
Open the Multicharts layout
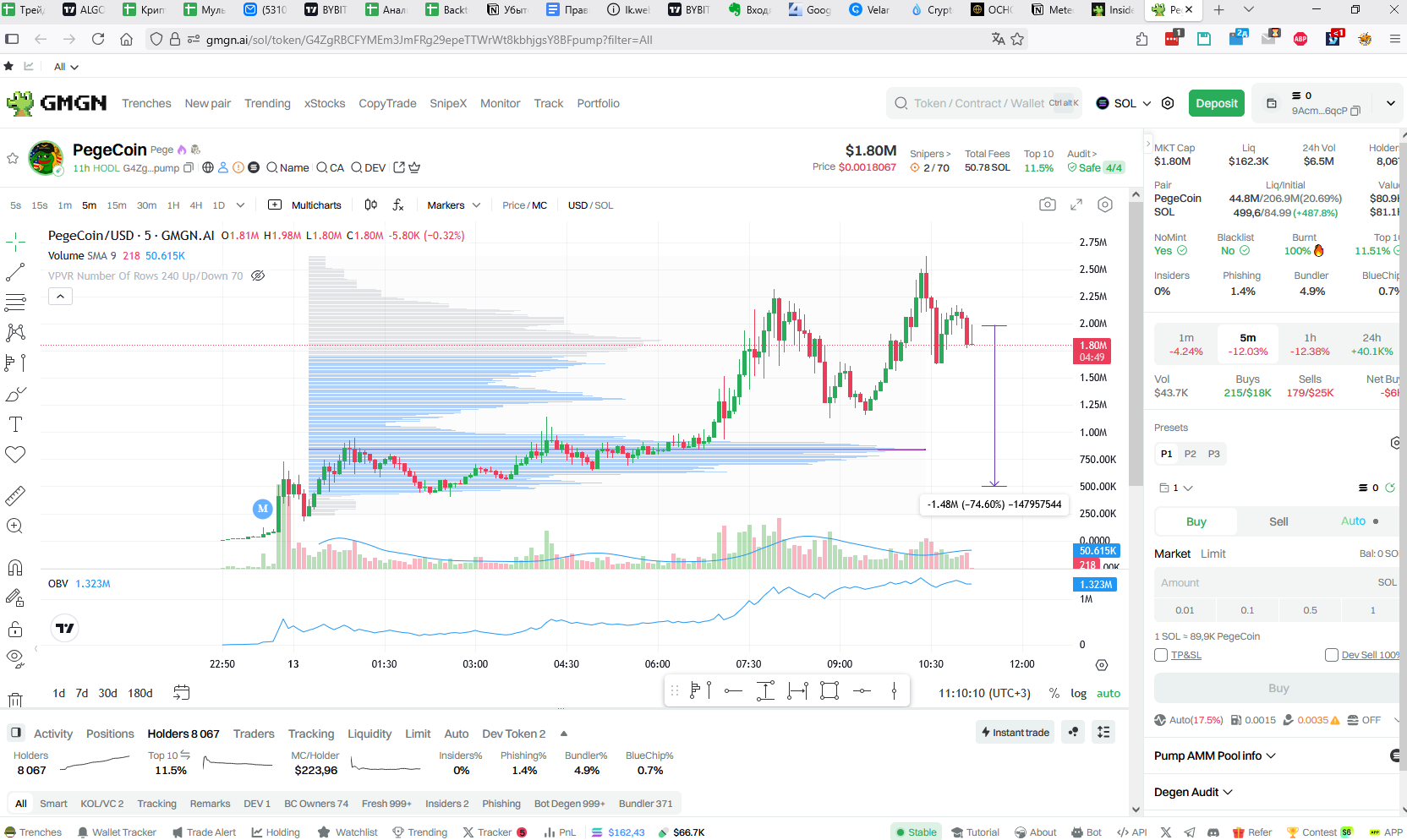[x=304, y=205]
